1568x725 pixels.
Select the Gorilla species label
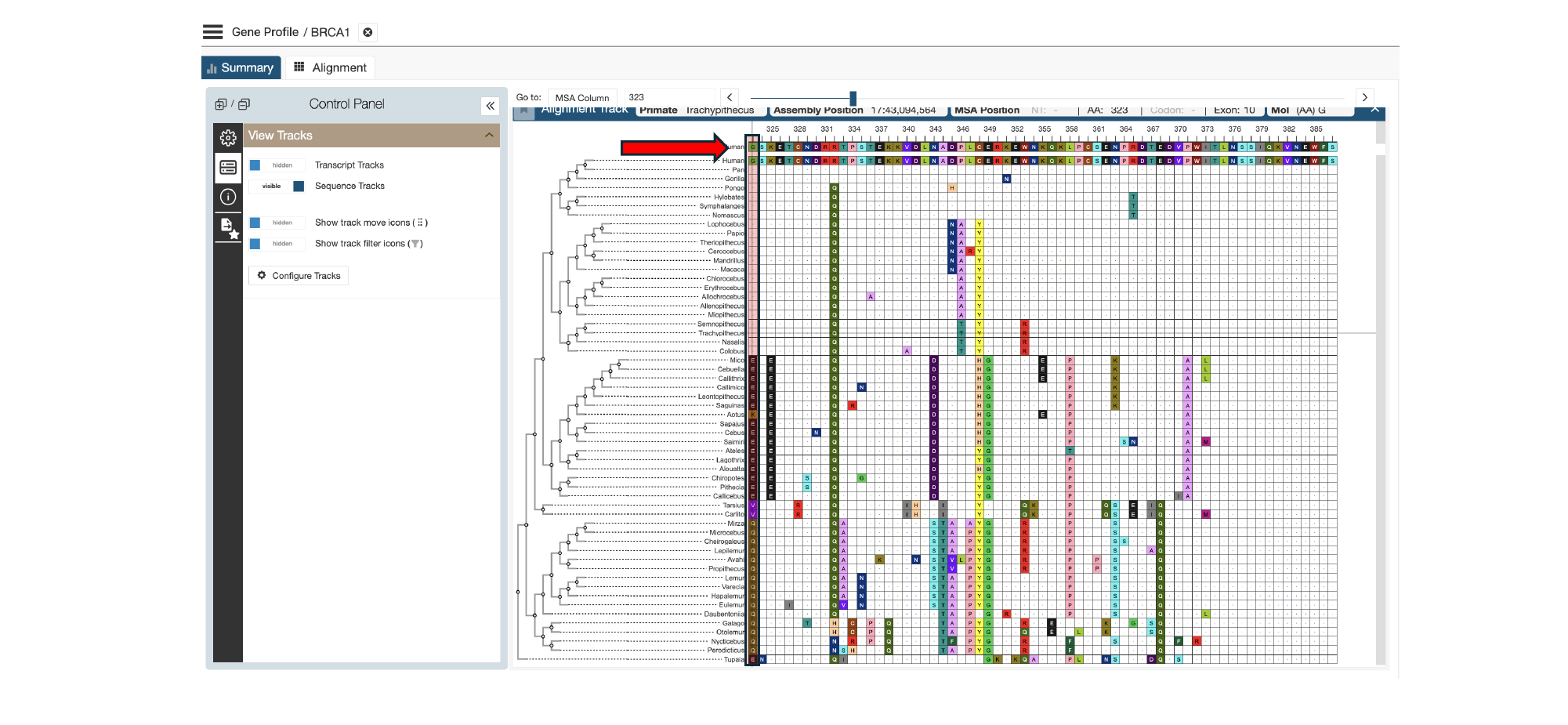(x=734, y=179)
